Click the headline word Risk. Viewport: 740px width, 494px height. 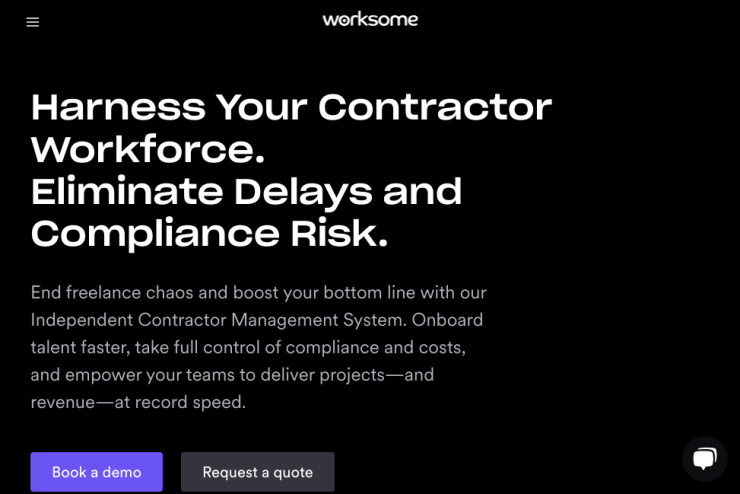pos(339,234)
